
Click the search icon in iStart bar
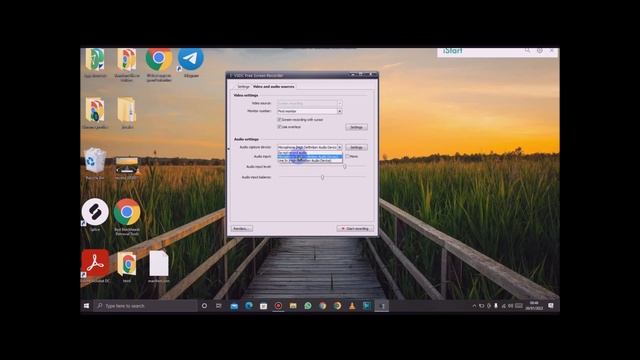pos(527,51)
